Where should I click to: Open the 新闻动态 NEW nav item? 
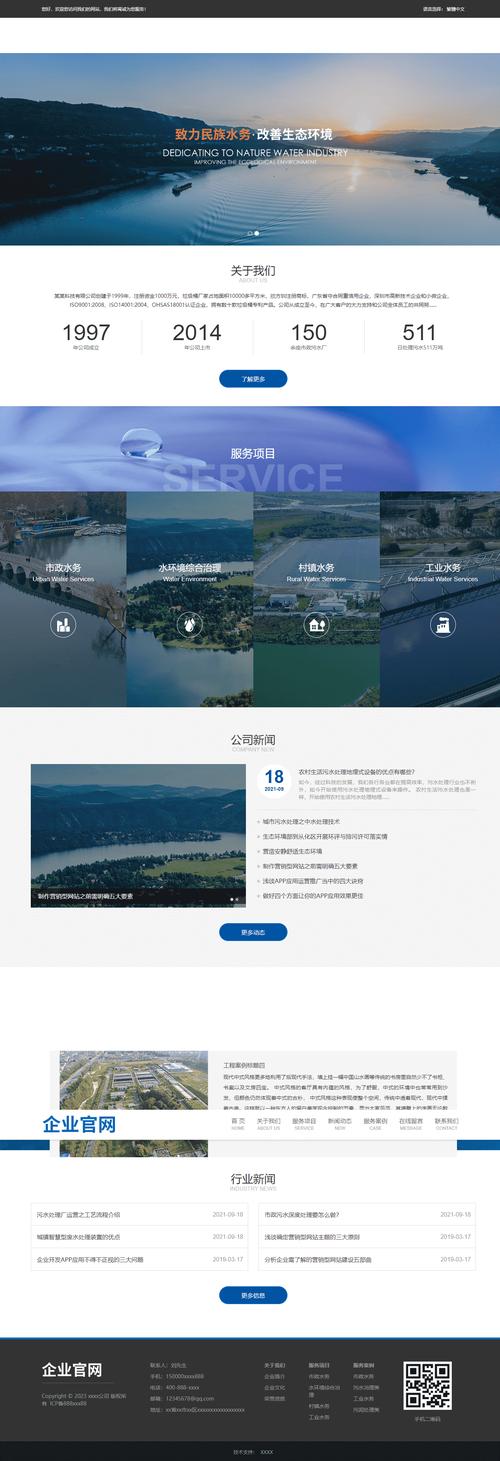[x=340, y=1124]
